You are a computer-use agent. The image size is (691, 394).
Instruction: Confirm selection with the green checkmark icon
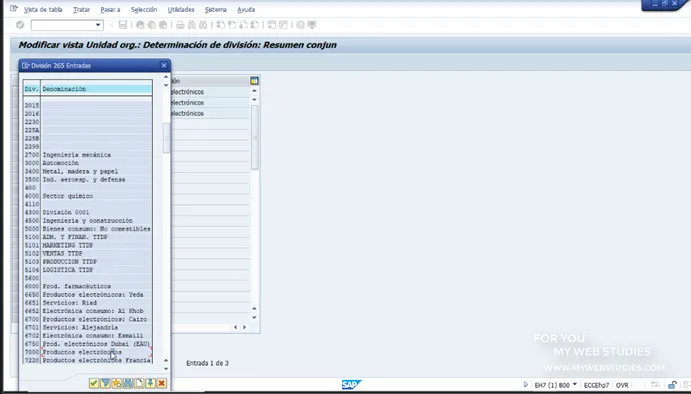pos(93,383)
